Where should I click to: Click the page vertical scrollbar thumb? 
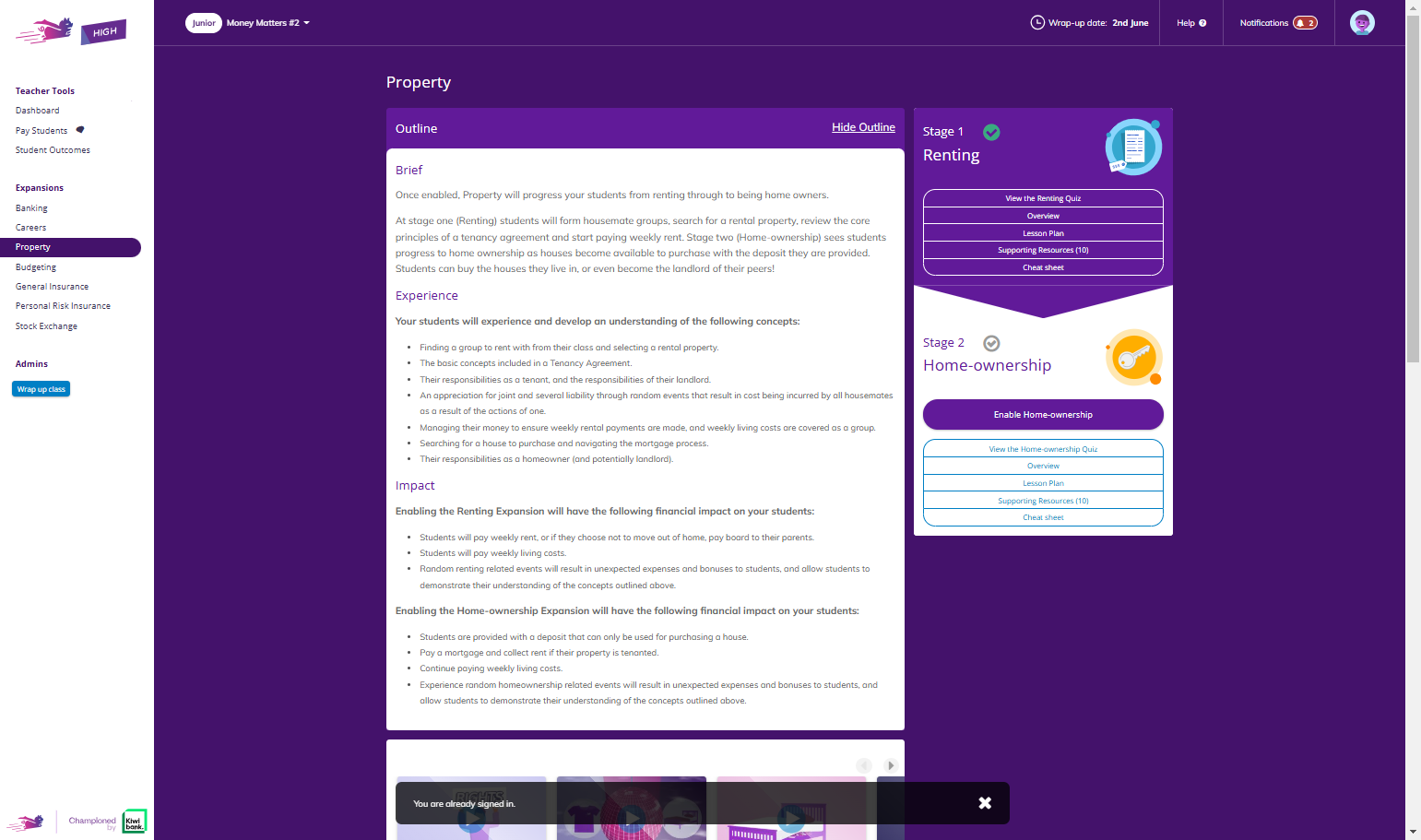tap(1413, 189)
